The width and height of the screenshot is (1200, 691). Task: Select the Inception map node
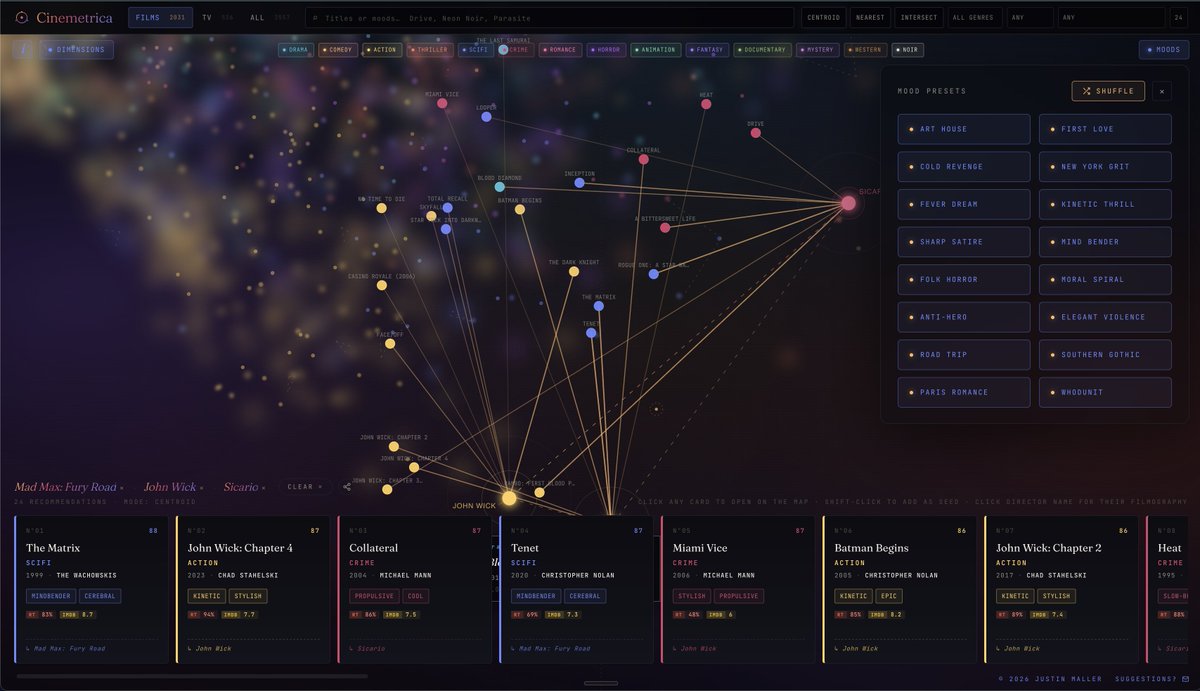click(579, 183)
